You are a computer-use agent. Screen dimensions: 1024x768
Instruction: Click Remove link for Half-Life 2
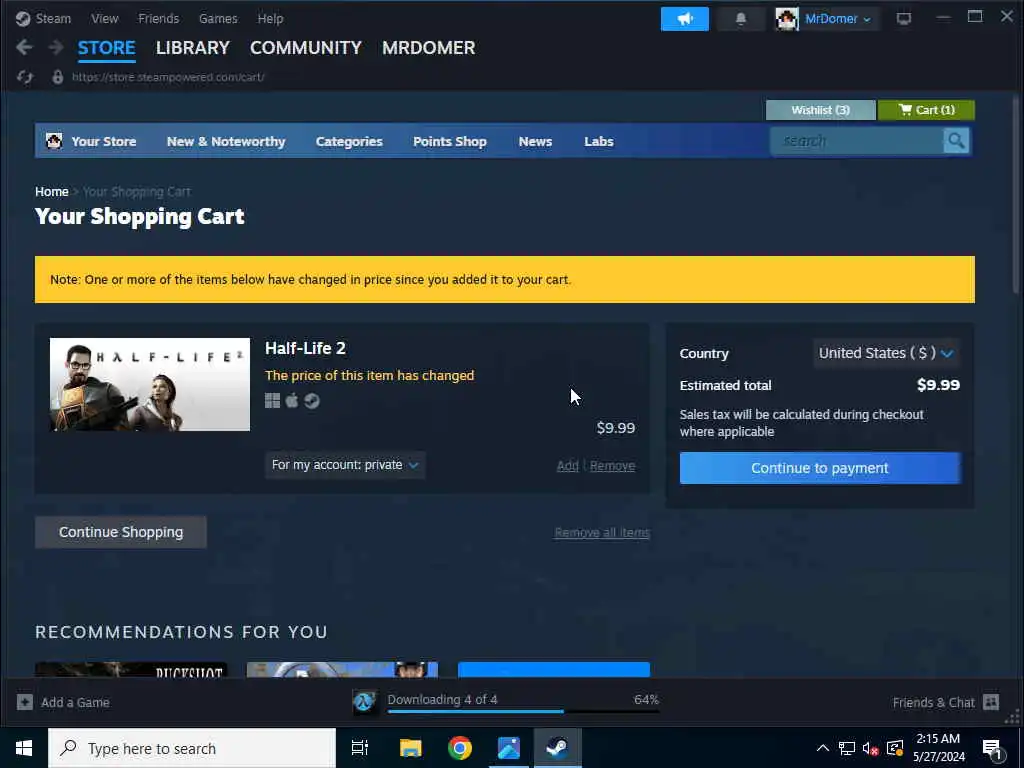(x=613, y=466)
